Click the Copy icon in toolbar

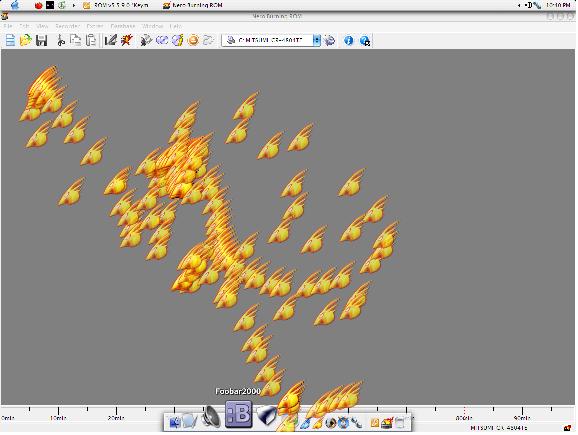pos(76,40)
